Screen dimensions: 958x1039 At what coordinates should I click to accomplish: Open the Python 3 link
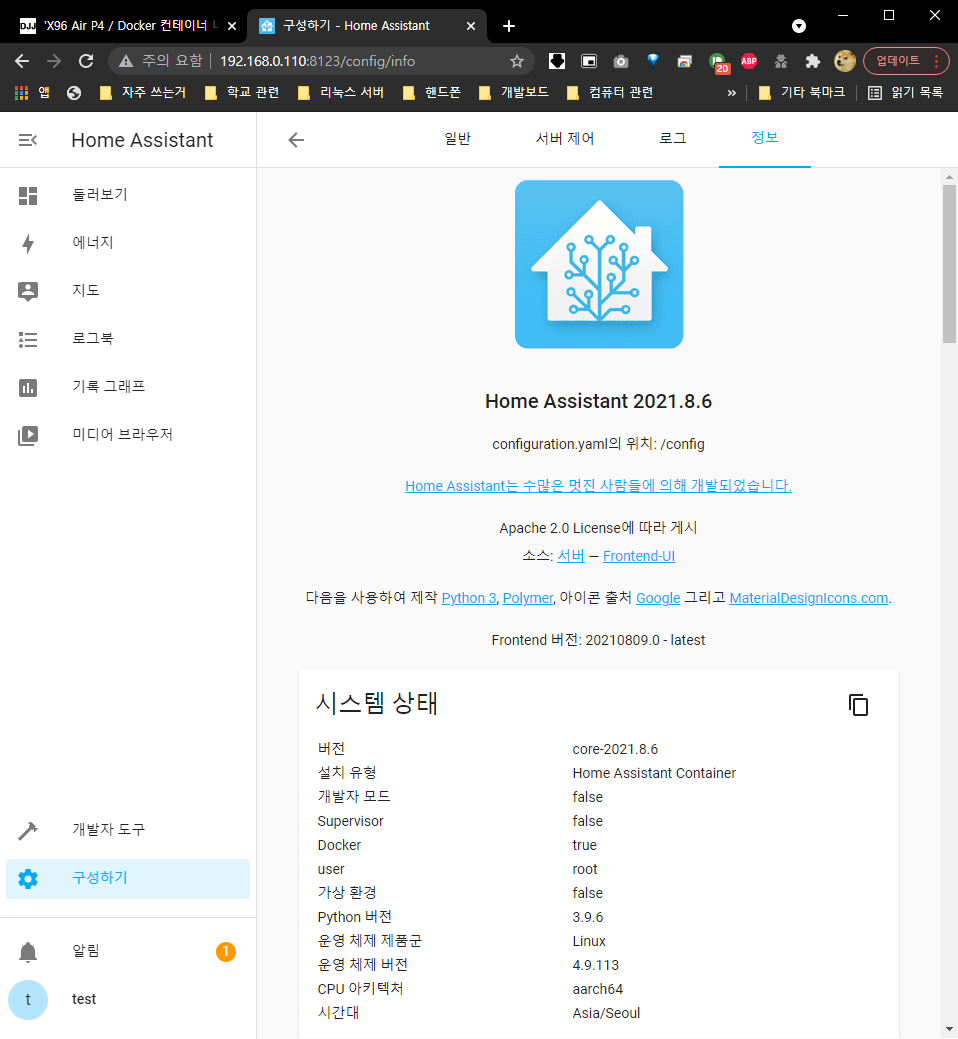click(x=468, y=598)
